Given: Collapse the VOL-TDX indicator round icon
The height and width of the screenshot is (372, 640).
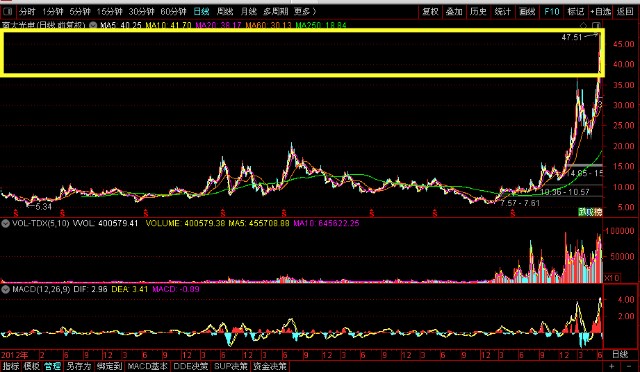Looking at the screenshot, I should [x=5, y=223].
